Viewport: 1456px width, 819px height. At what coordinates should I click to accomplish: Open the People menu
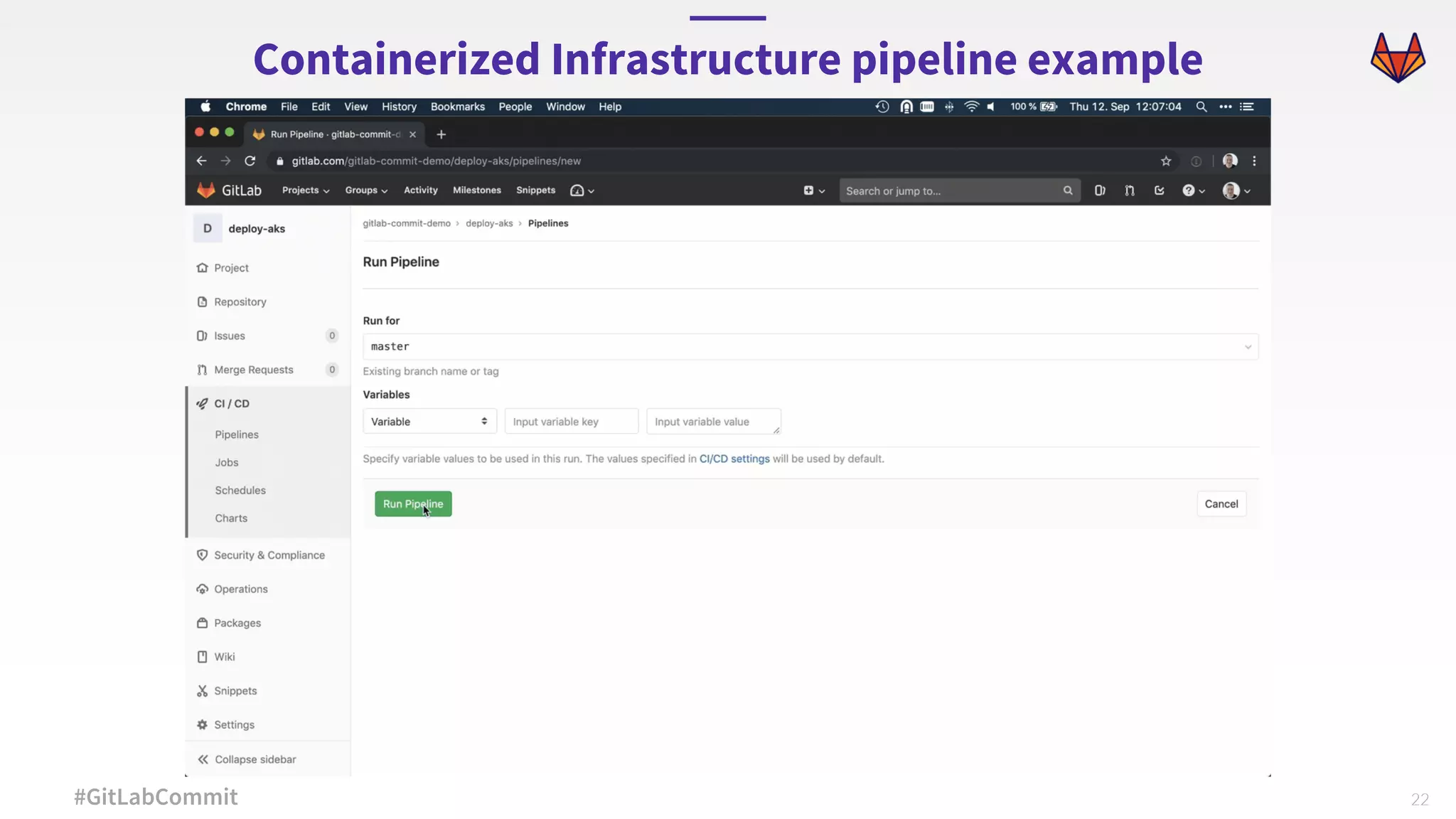515,107
